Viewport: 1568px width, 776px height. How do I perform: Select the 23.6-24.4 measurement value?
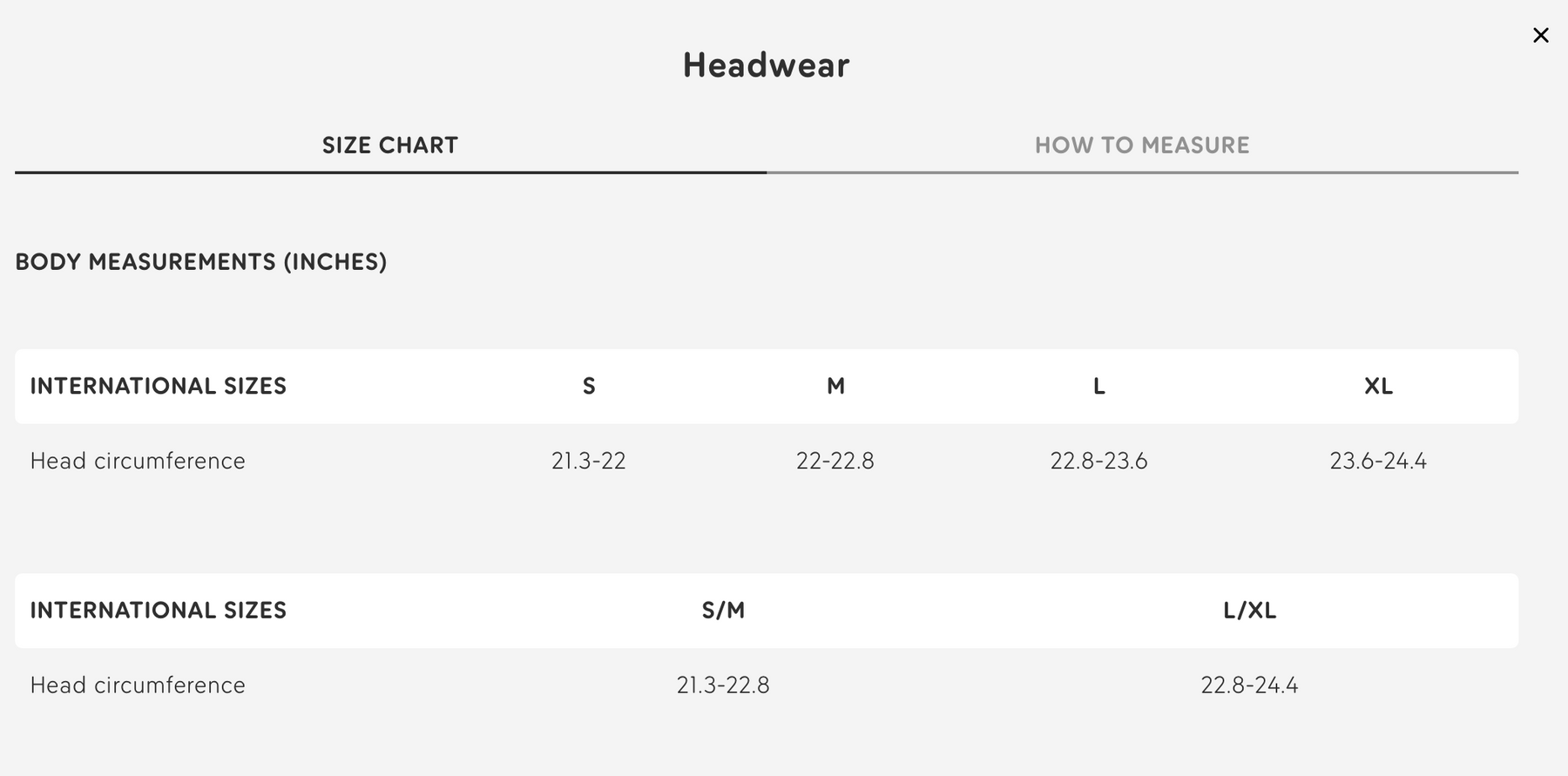(1378, 461)
